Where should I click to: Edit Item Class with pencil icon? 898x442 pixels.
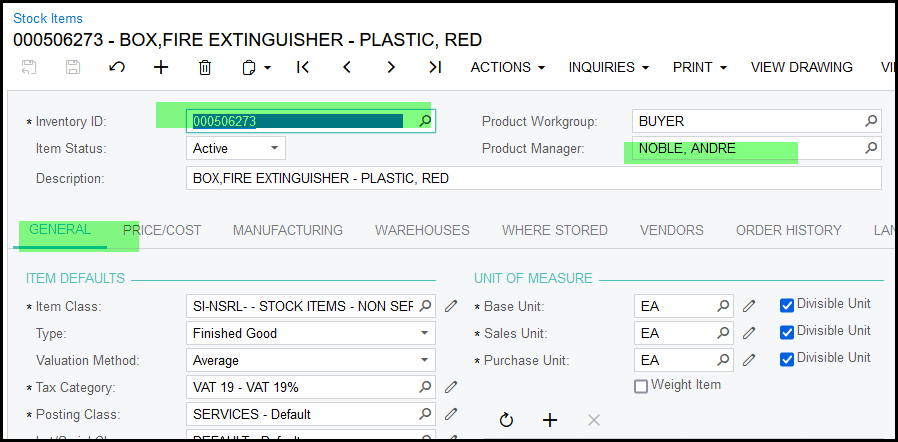tap(451, 306)
